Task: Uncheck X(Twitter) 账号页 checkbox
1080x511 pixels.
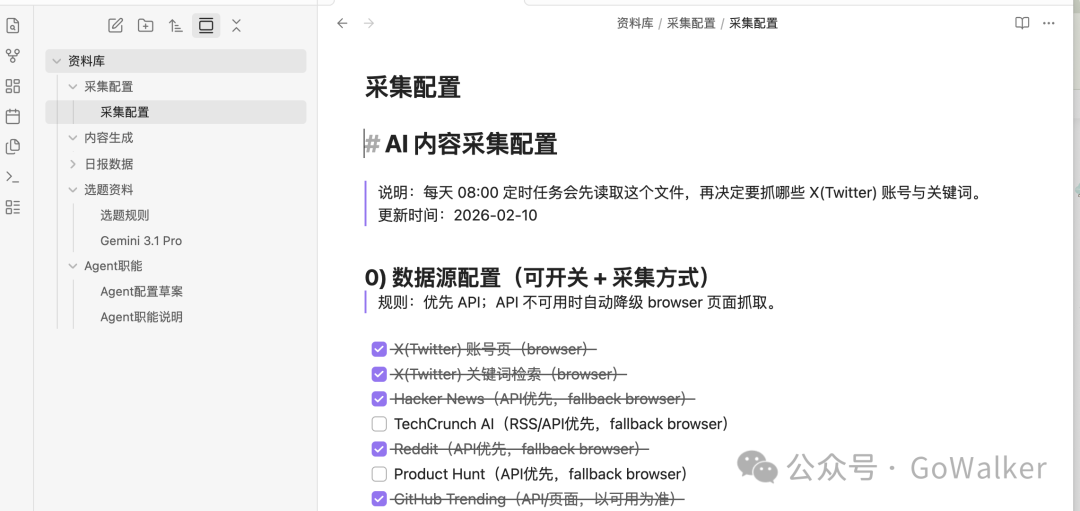Action: pos(379,349)
